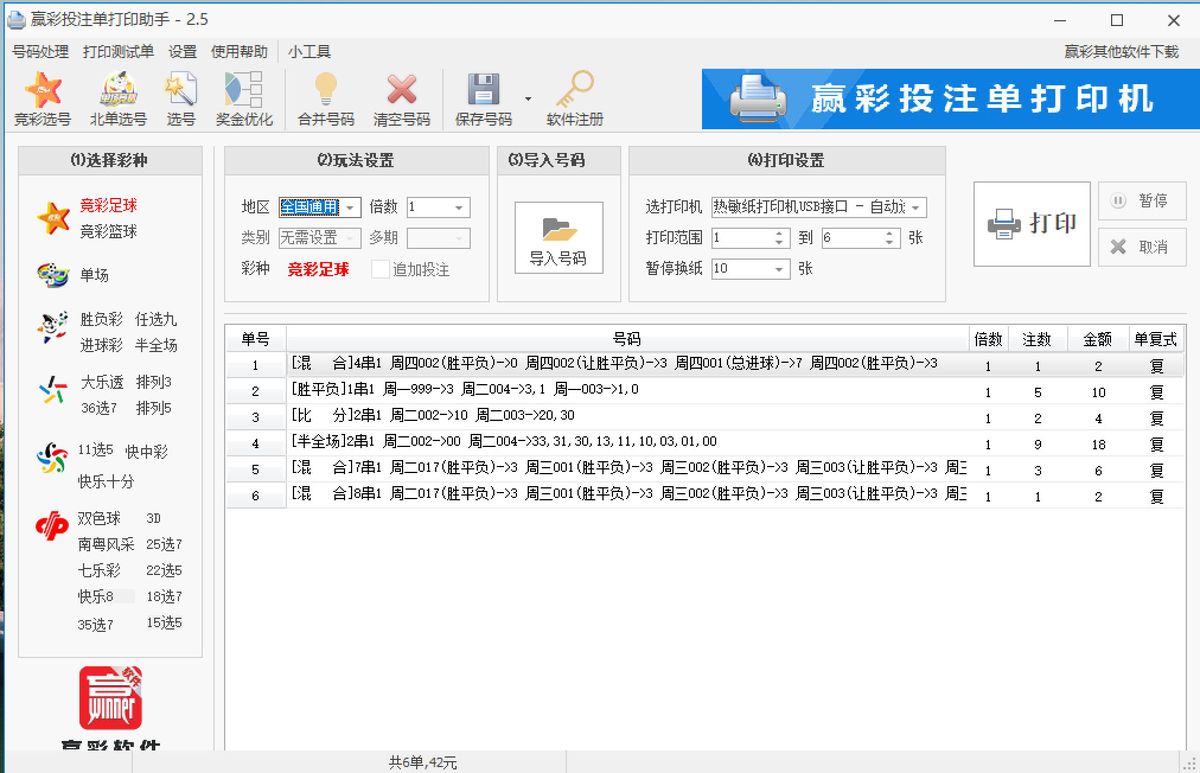1200x773 pixels.
Task: Select 快乐8 game
Action: coord(96,596)
